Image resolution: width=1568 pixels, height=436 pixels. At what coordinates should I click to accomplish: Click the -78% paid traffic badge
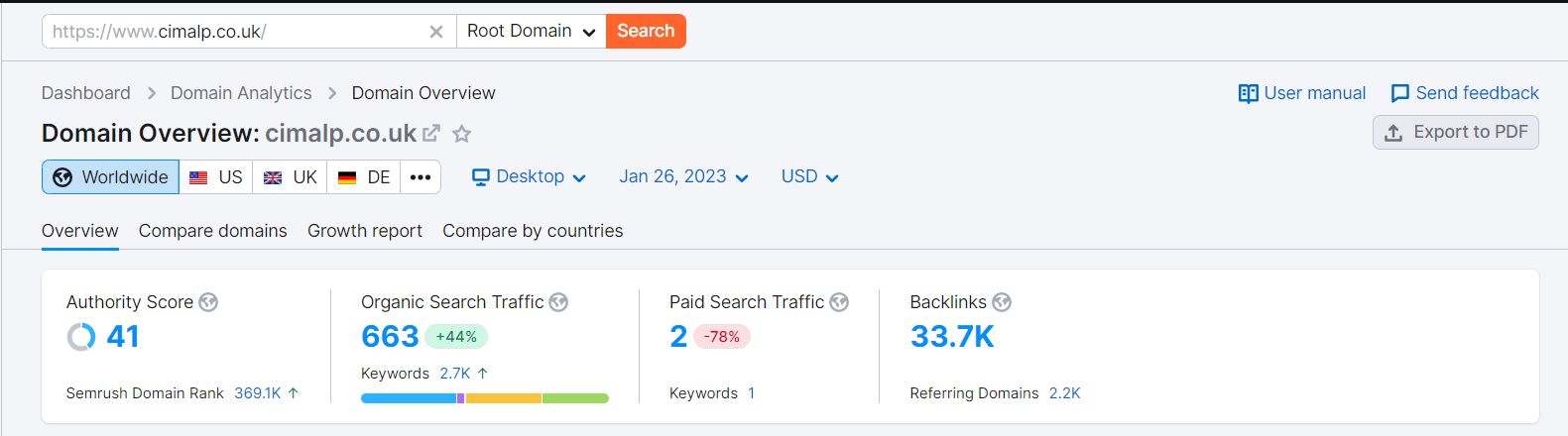point(722,337)
